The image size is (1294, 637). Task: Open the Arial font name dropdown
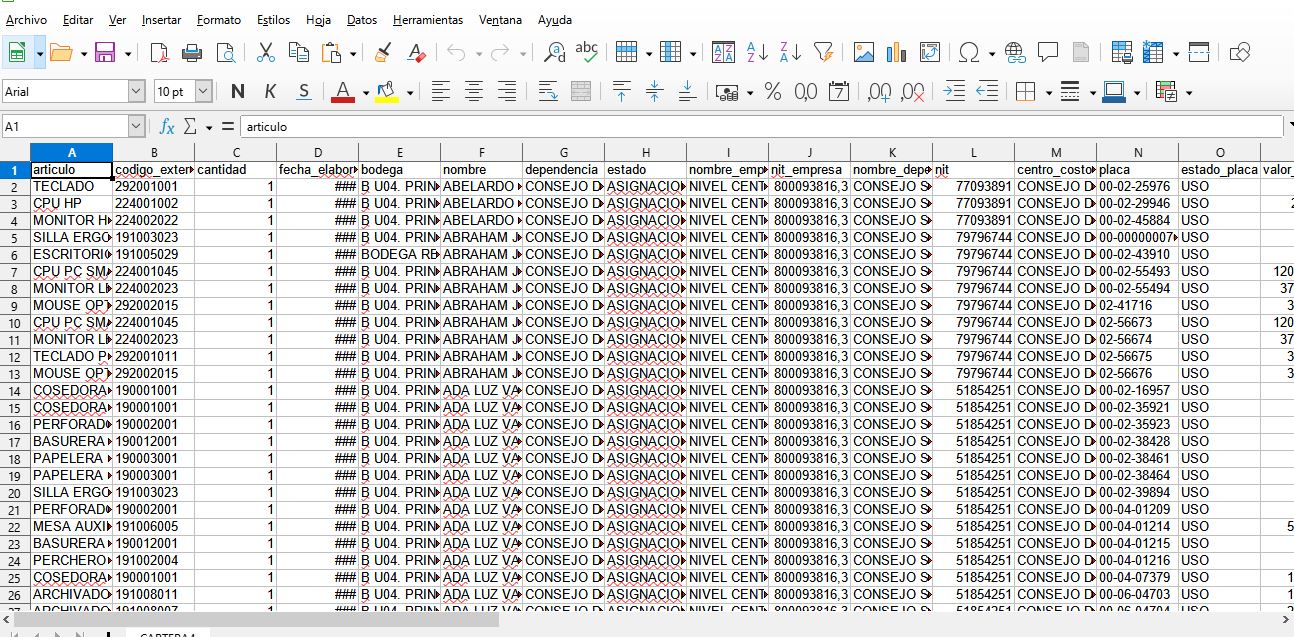(x=136, y=92)
